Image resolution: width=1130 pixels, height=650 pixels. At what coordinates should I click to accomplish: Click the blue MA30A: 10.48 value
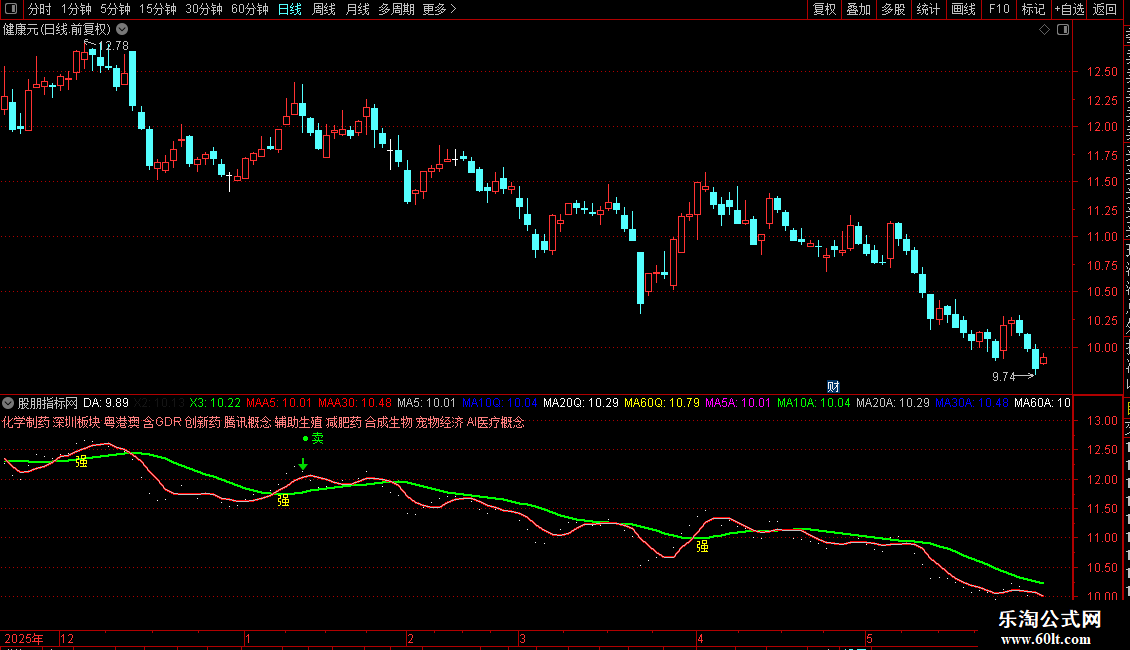[x=971, y=403]
